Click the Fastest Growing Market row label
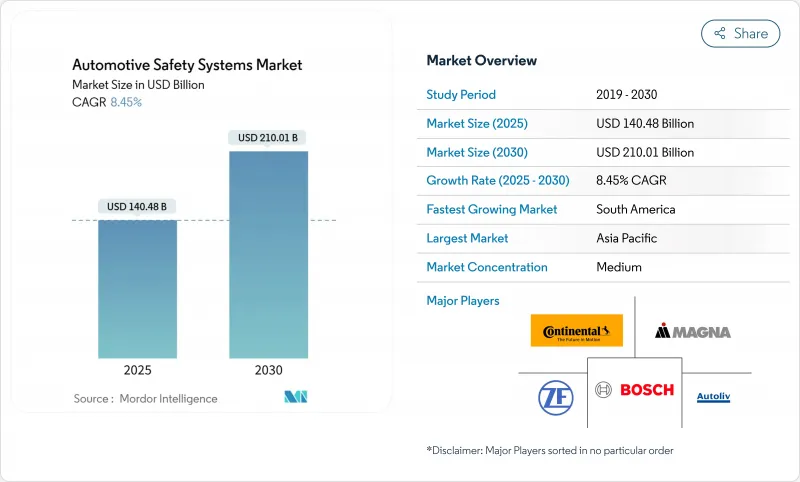Viewport: 800px width, 482px height. click(x=492, y=210)
